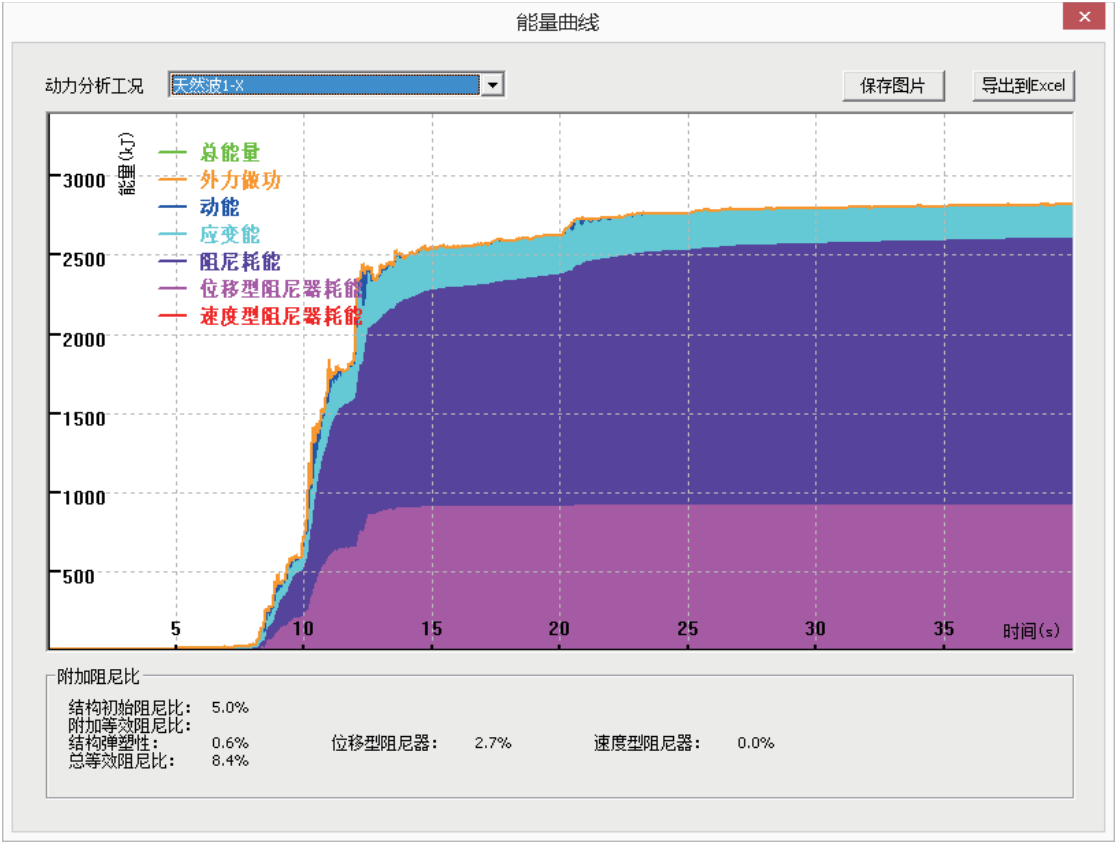
Task: Click the red 速度型阻尼器耗能 legend label
Action: [x=280, y=317]
